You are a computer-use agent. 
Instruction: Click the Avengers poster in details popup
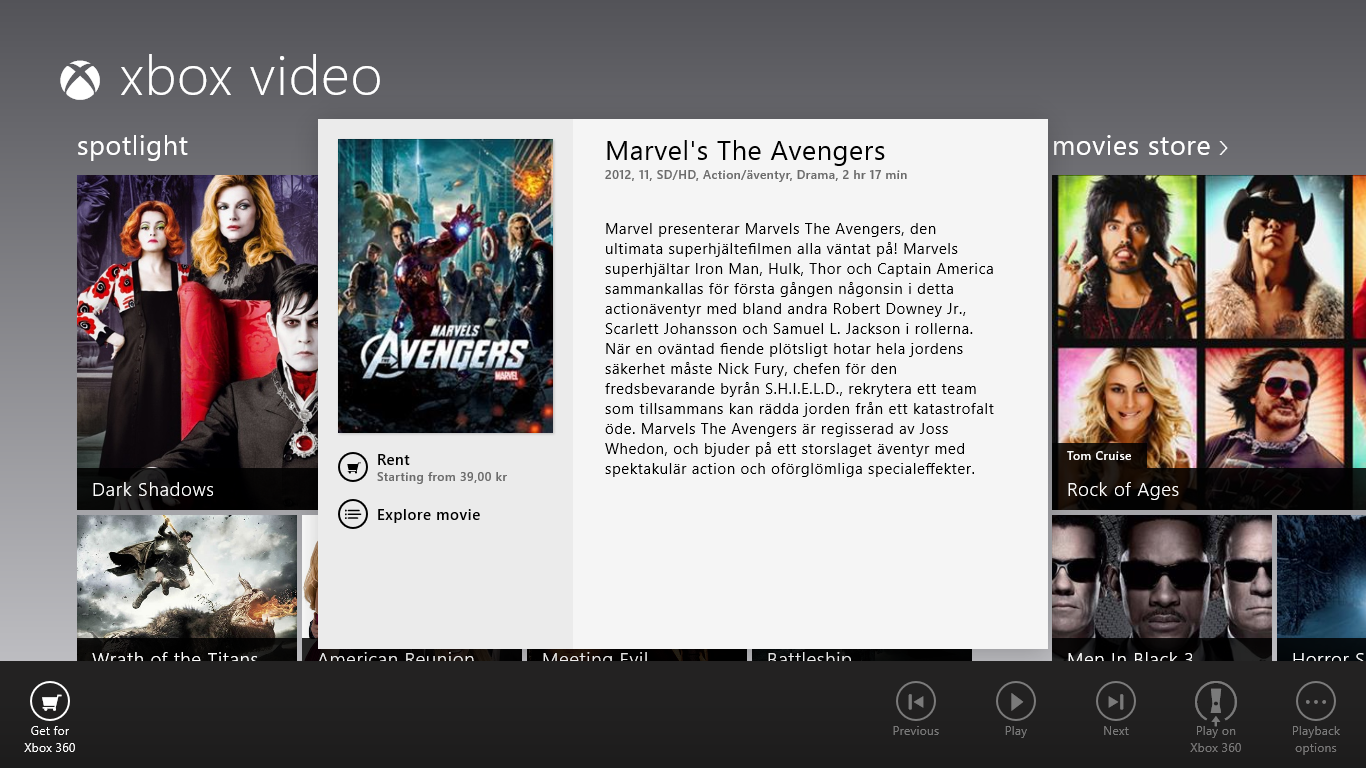(x=445, y=286)
